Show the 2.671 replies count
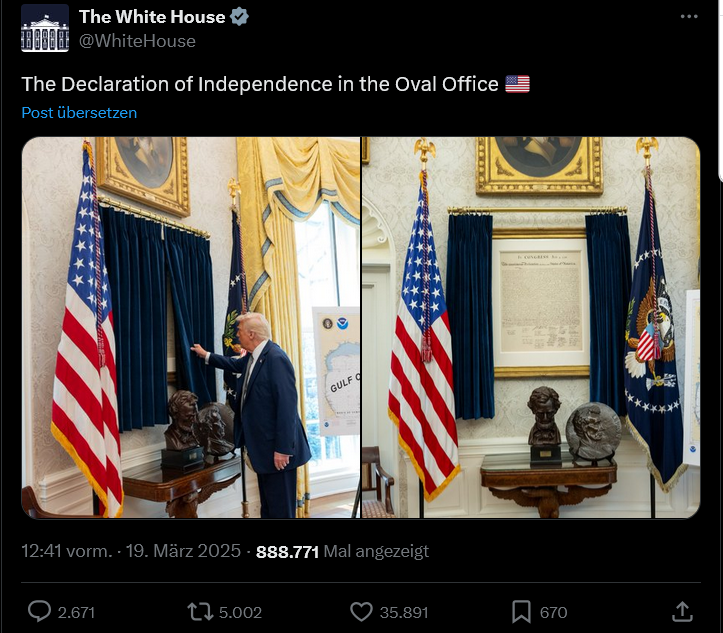The image size is (723, 633). tap(76, 612)
